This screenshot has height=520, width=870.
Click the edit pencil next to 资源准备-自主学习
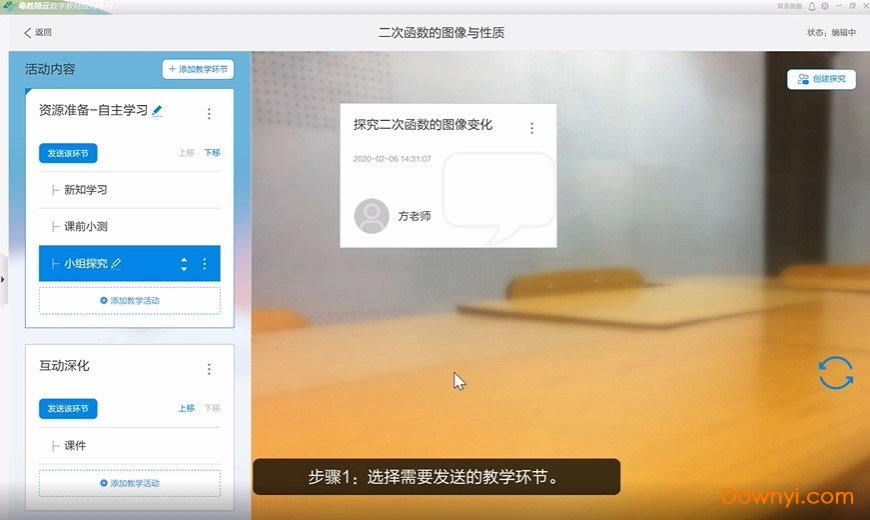(x=157, y=110)
